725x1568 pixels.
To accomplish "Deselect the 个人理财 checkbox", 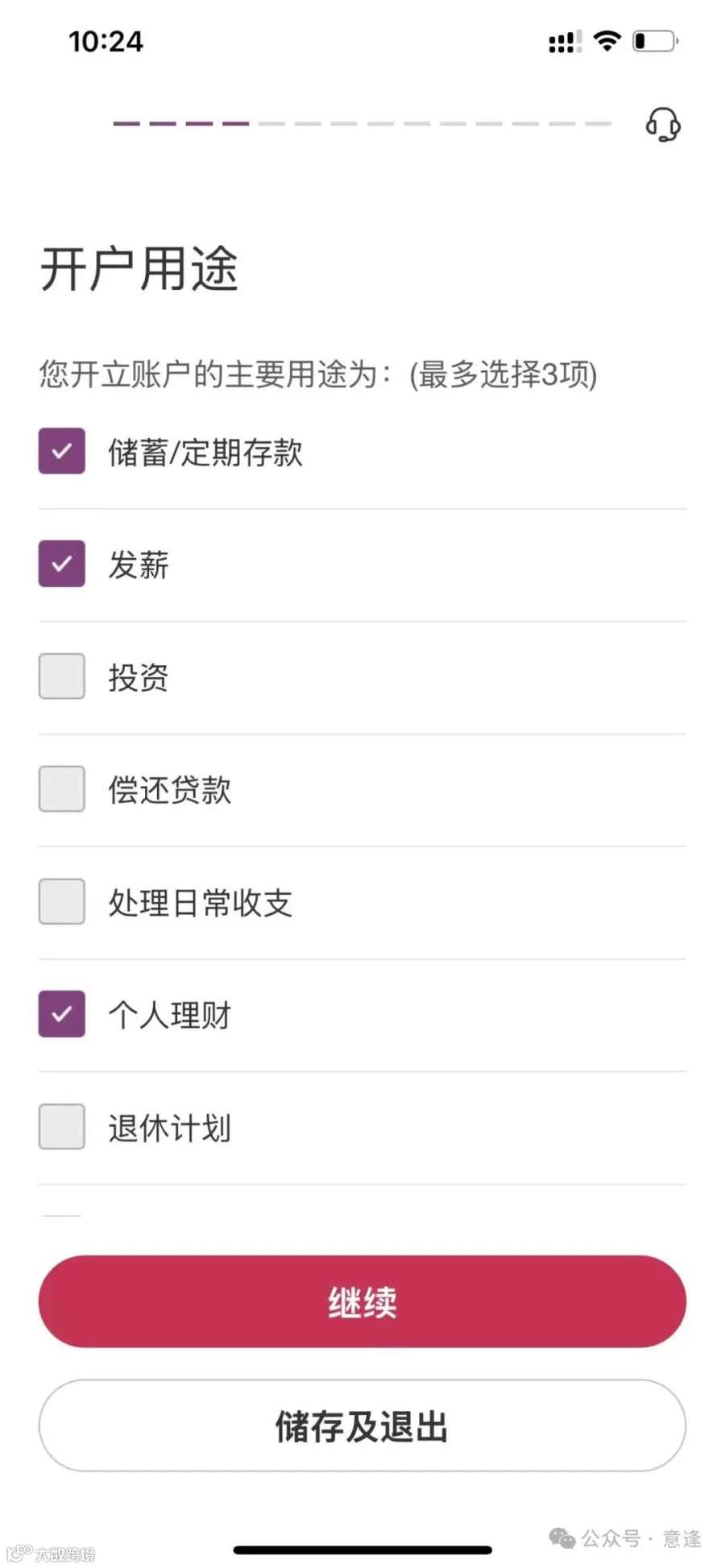I will [62, 1014].
